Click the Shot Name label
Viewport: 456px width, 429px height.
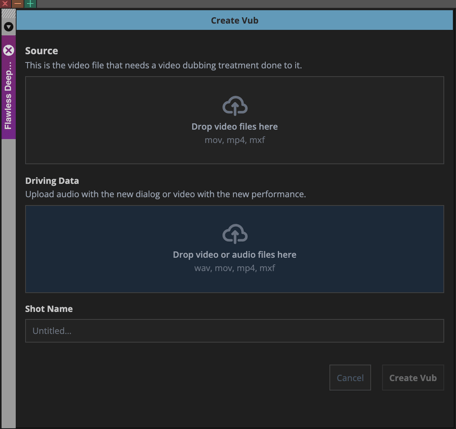tap(49, 309)
